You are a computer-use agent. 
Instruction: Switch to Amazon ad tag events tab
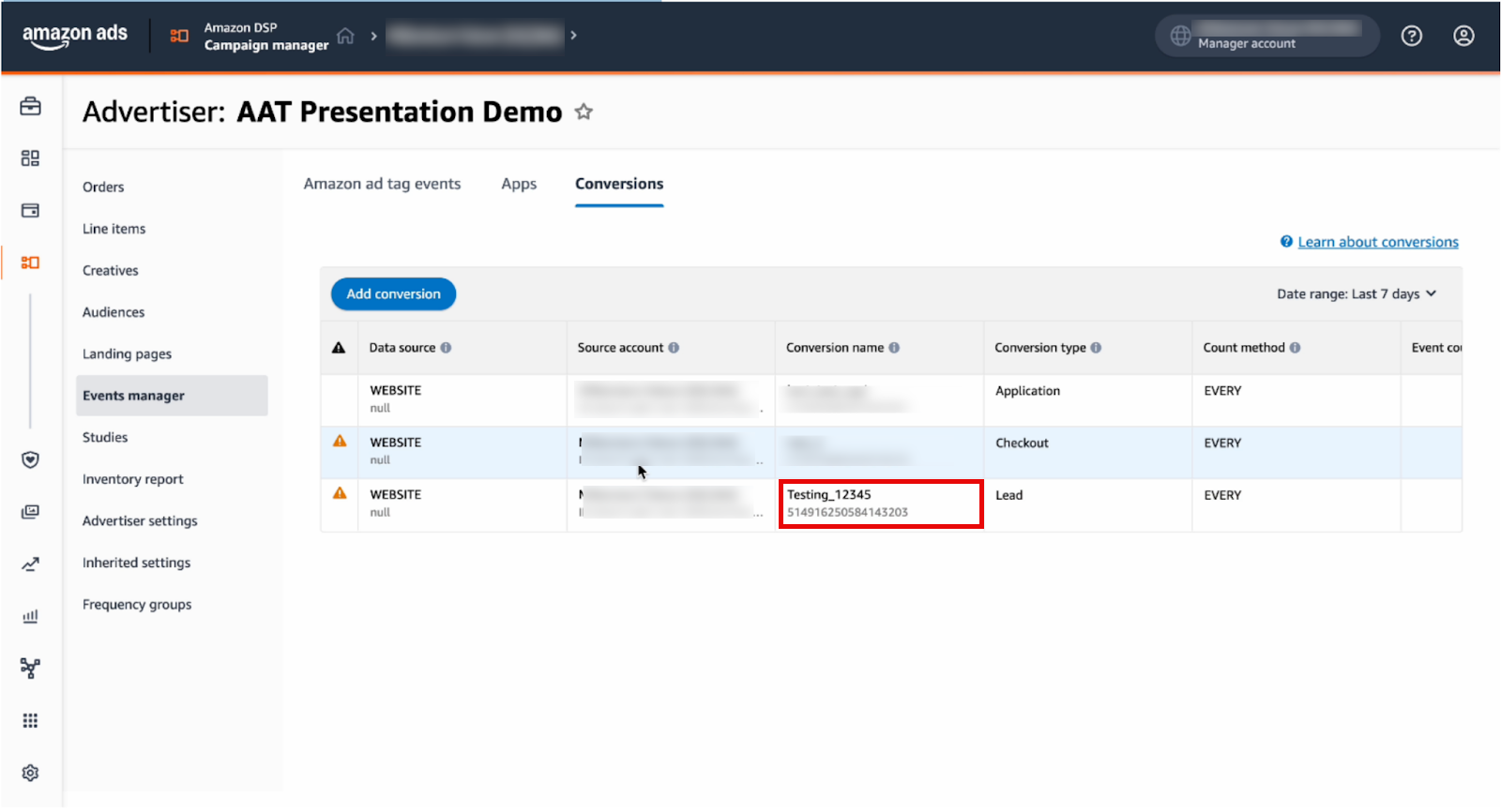pos(382,184)
